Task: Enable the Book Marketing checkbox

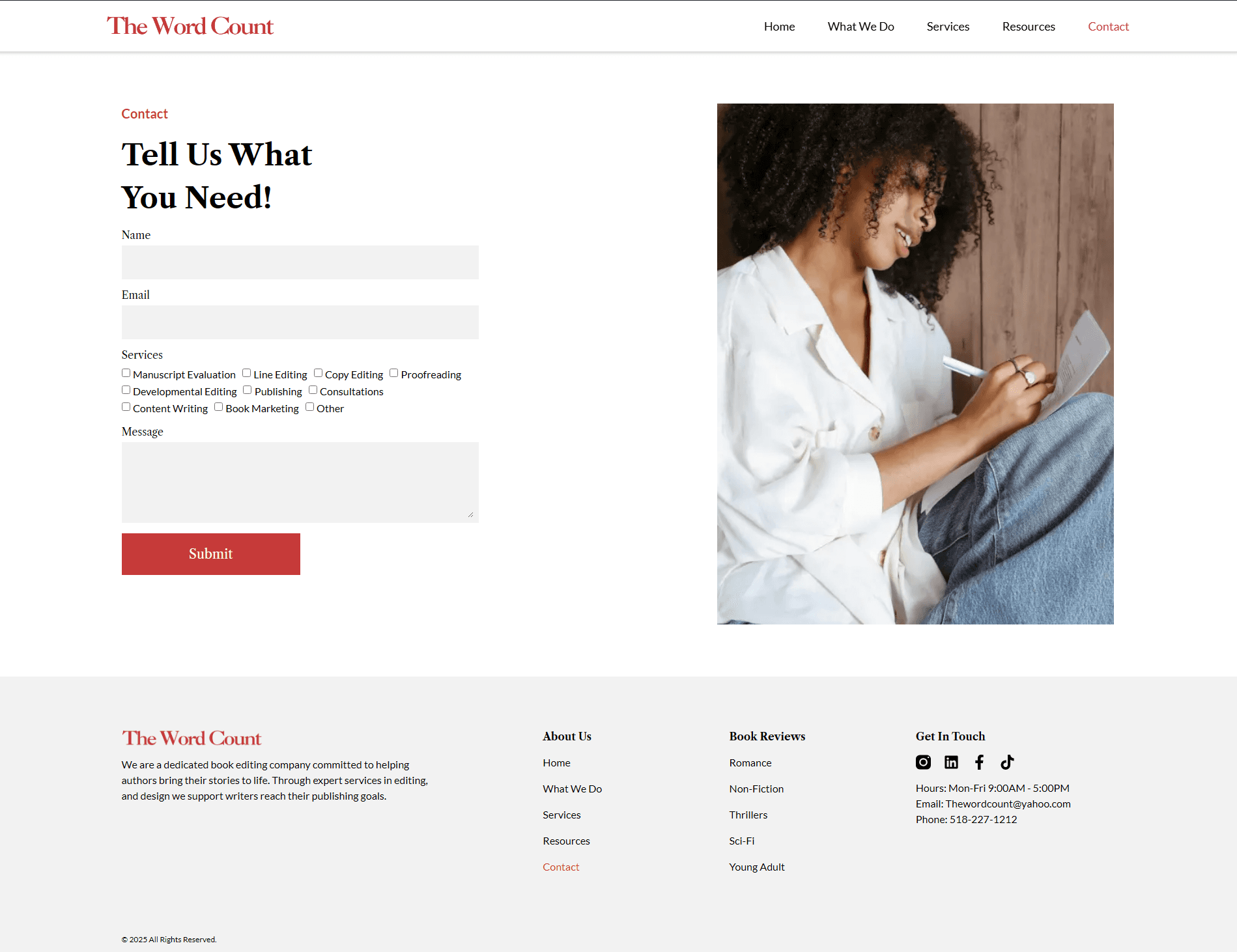Action: [x=218, y=407]
